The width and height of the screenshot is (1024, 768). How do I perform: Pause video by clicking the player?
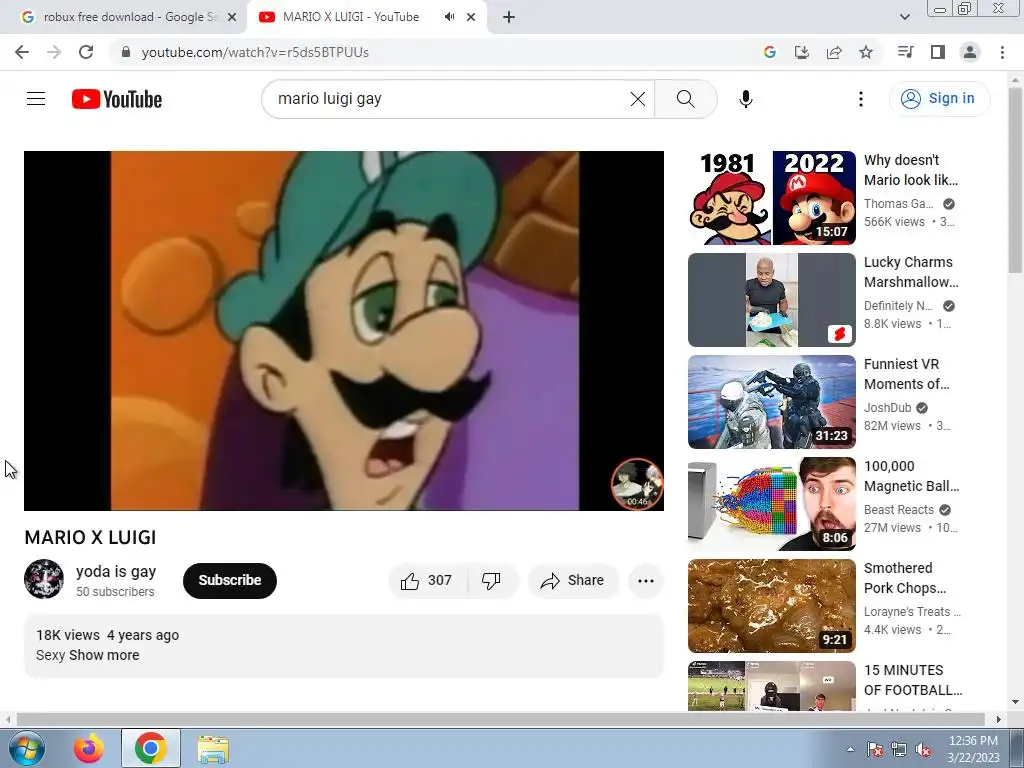[344, 330]
